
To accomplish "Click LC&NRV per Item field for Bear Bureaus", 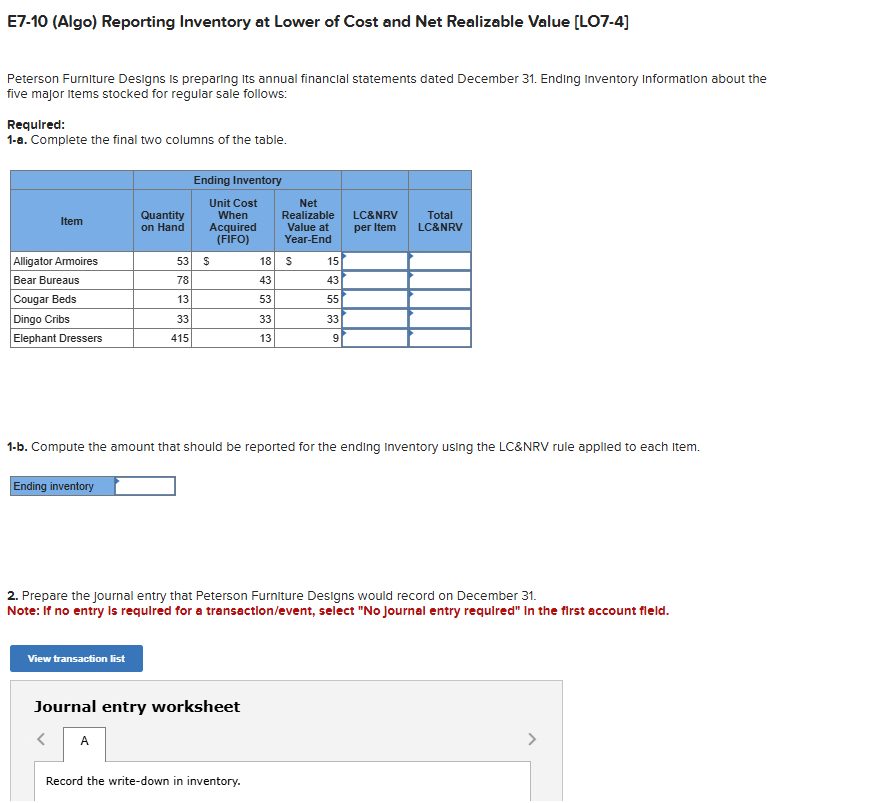I will (375, 280).
